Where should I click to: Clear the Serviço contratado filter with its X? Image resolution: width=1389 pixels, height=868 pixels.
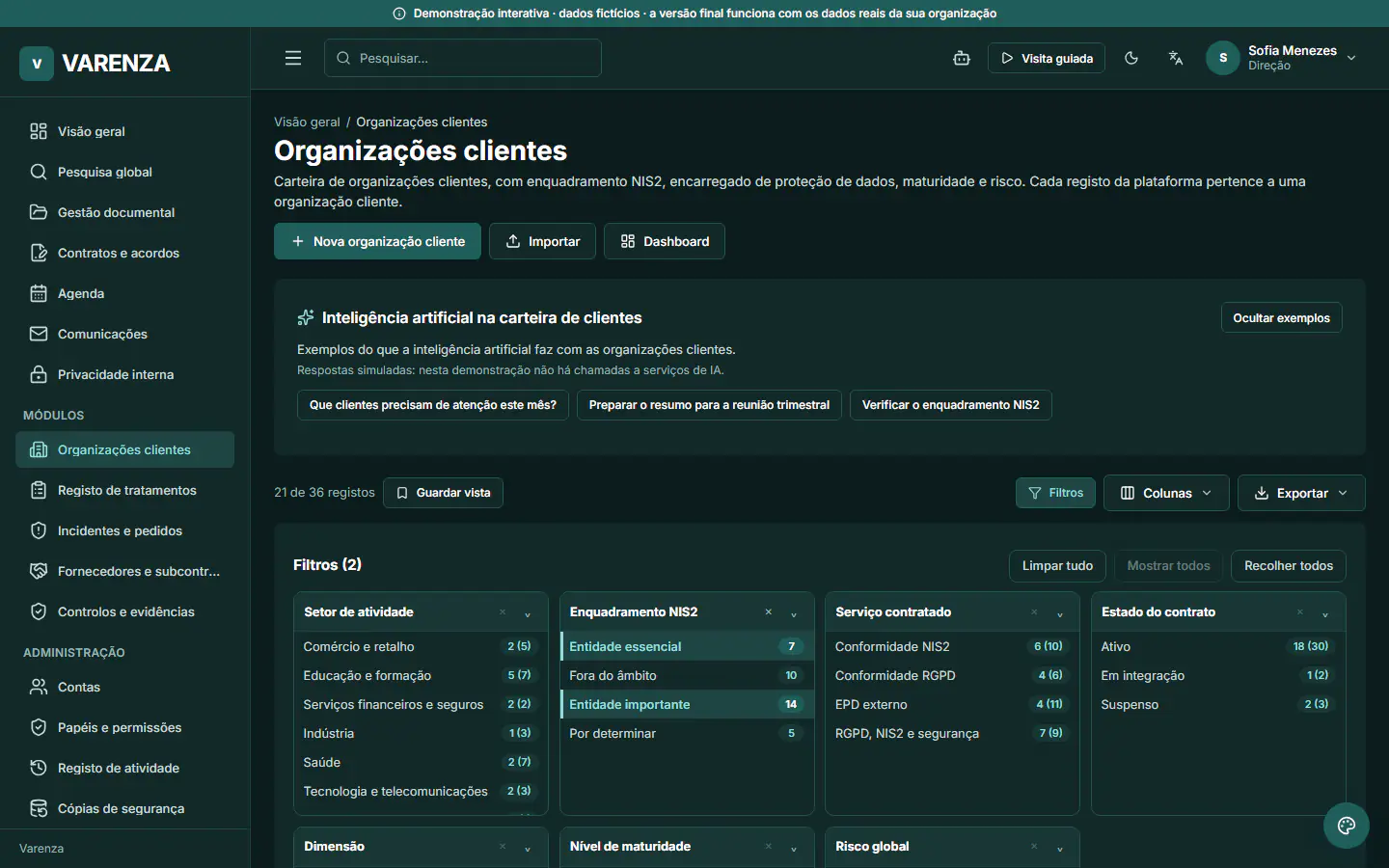coord(1034,612)
